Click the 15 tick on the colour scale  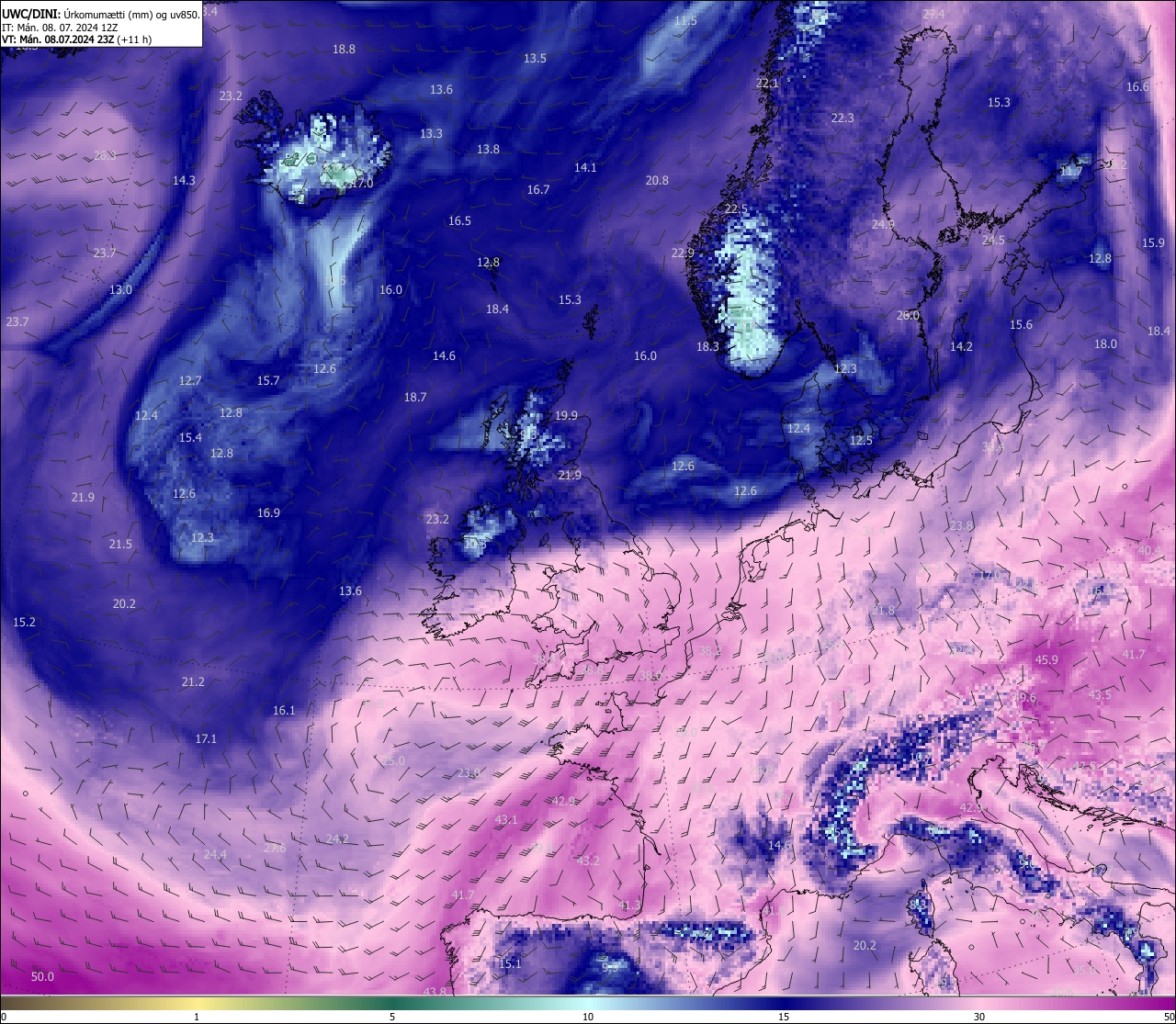(784, 1017)
